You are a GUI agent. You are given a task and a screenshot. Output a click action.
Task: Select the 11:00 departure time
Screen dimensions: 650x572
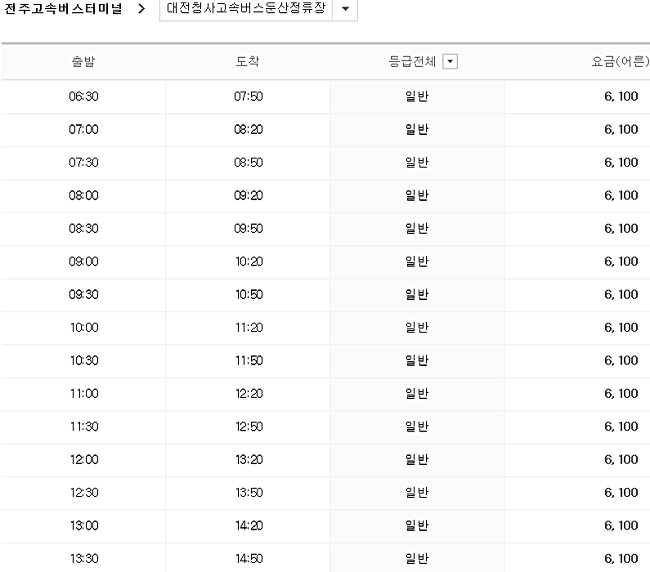[x=84, y=393]
